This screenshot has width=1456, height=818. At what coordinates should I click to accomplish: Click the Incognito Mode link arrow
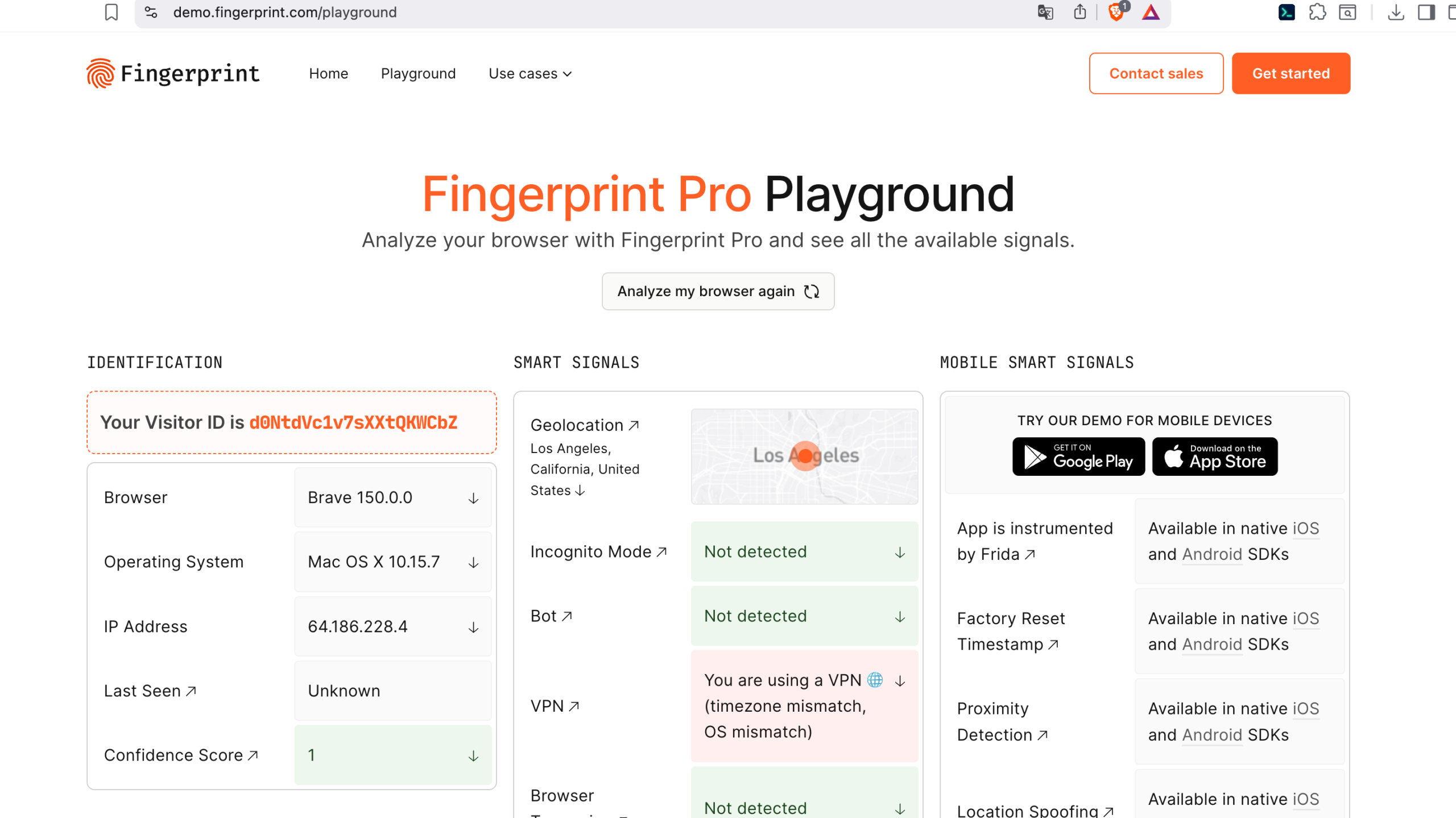click(661, 551)
